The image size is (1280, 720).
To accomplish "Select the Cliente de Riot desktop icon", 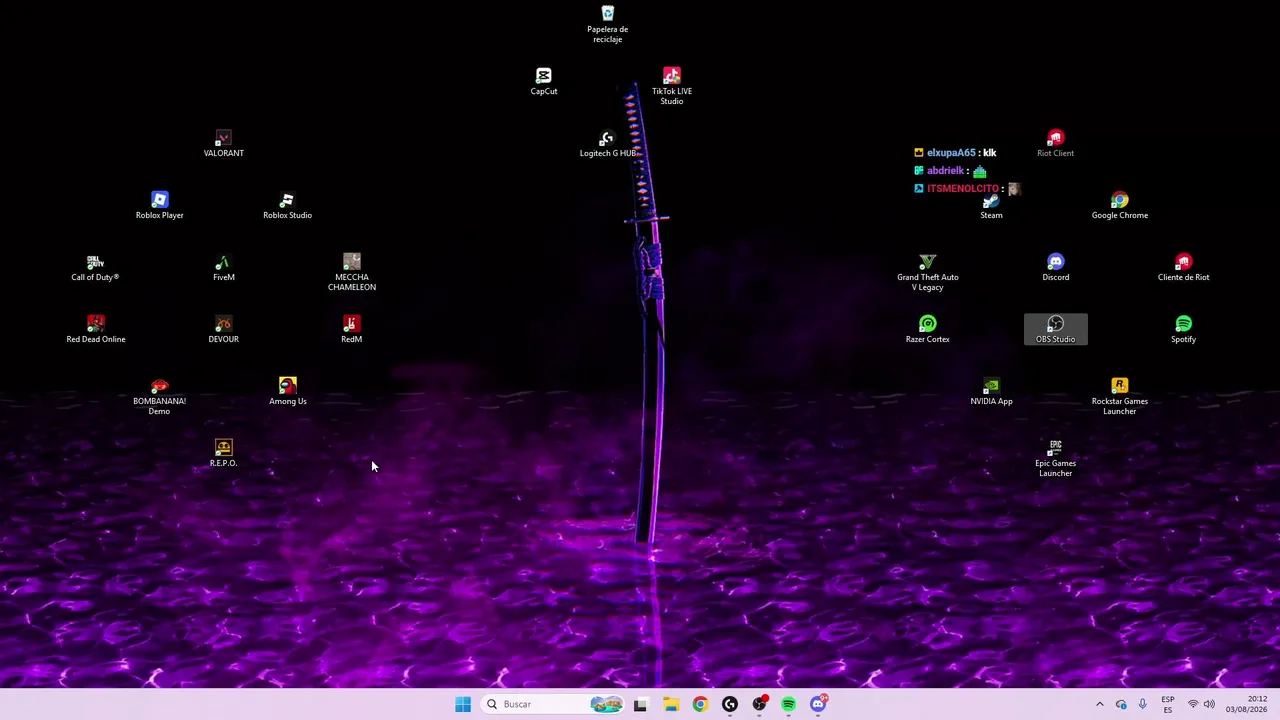I will click(x=1183, y=268).
